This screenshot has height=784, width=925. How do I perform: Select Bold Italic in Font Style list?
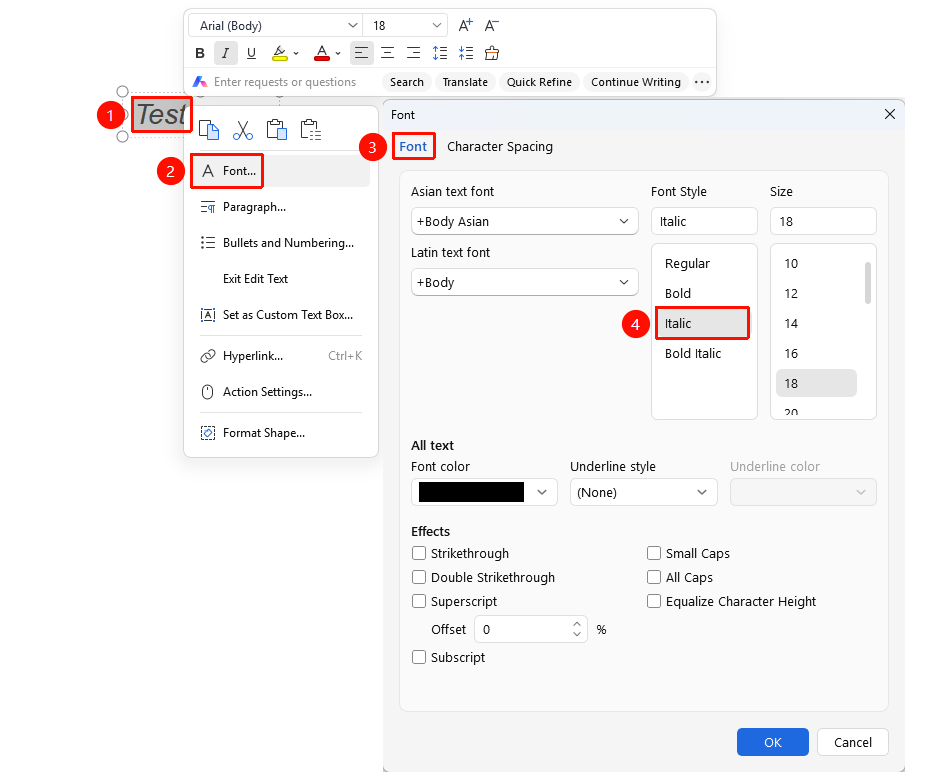tap(693, 353)
